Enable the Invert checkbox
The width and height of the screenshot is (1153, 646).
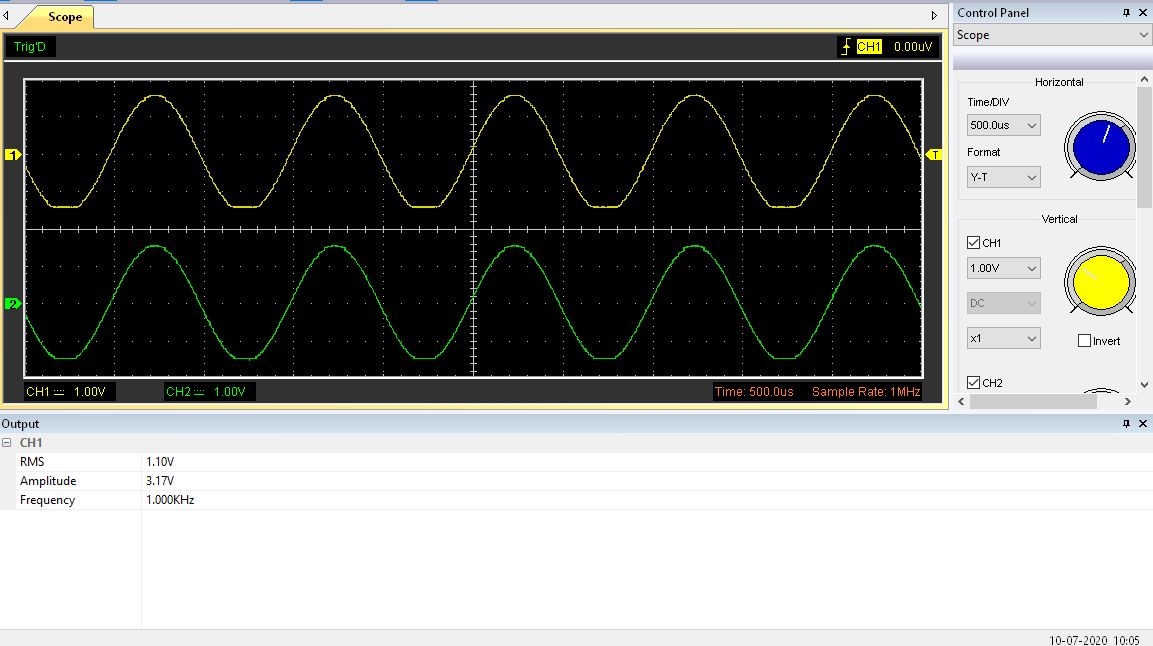1084,341
